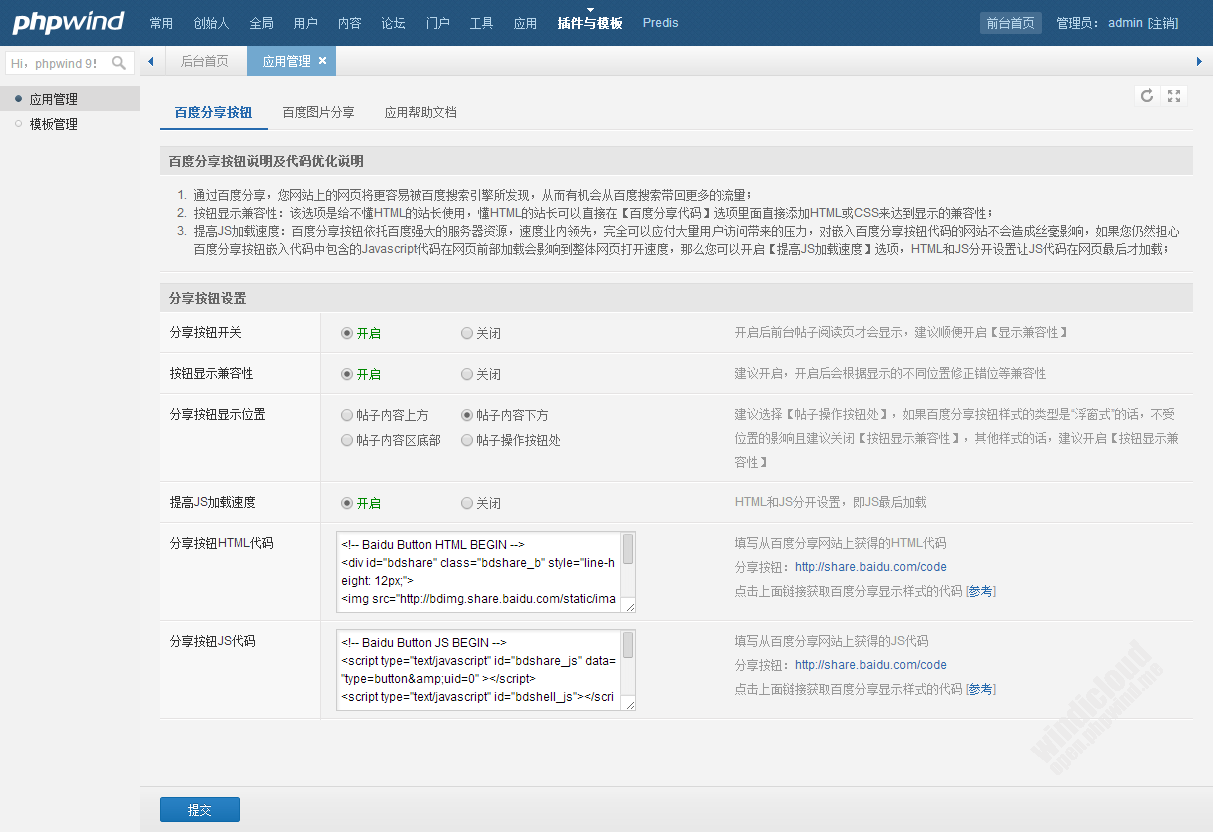Select the 百度图片分享 sub-tab
The height and width of the screenshot is (832, 1213).
coord(318,113)
